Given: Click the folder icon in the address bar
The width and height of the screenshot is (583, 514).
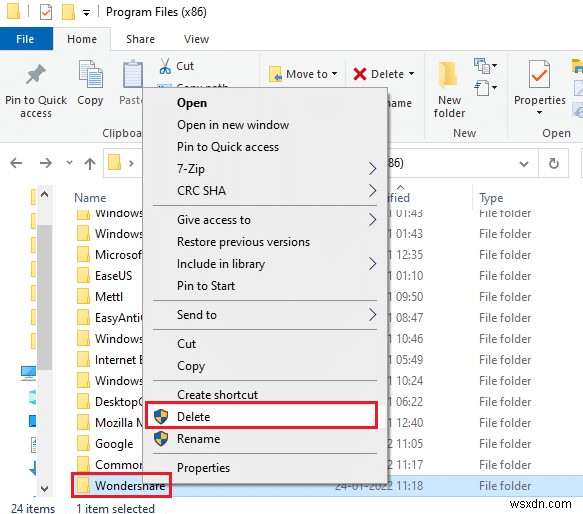Looking at the screenshot, I should 115,163.
